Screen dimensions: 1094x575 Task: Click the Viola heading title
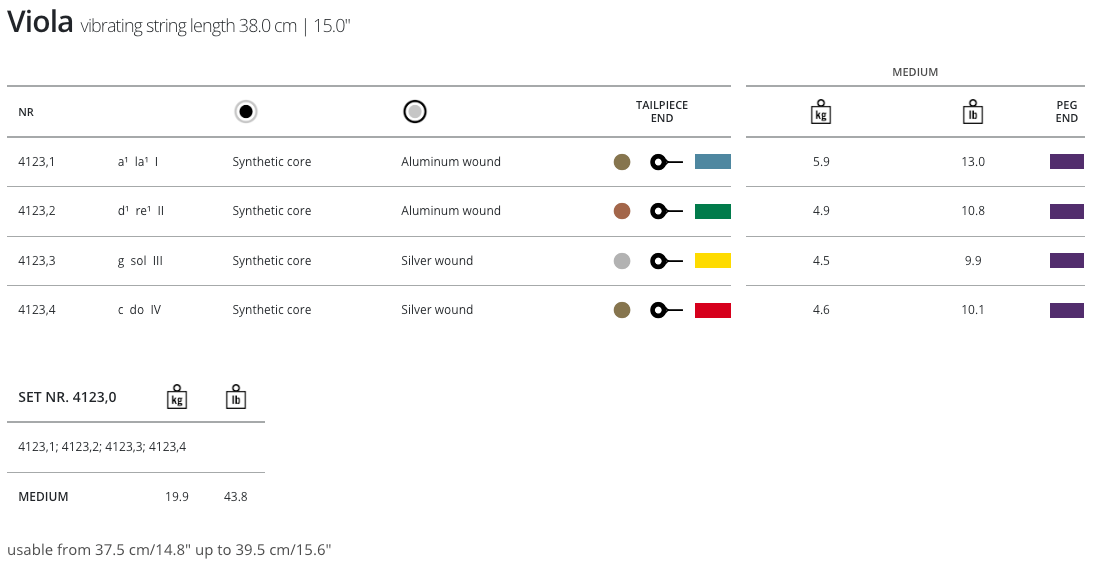[40, 24]
